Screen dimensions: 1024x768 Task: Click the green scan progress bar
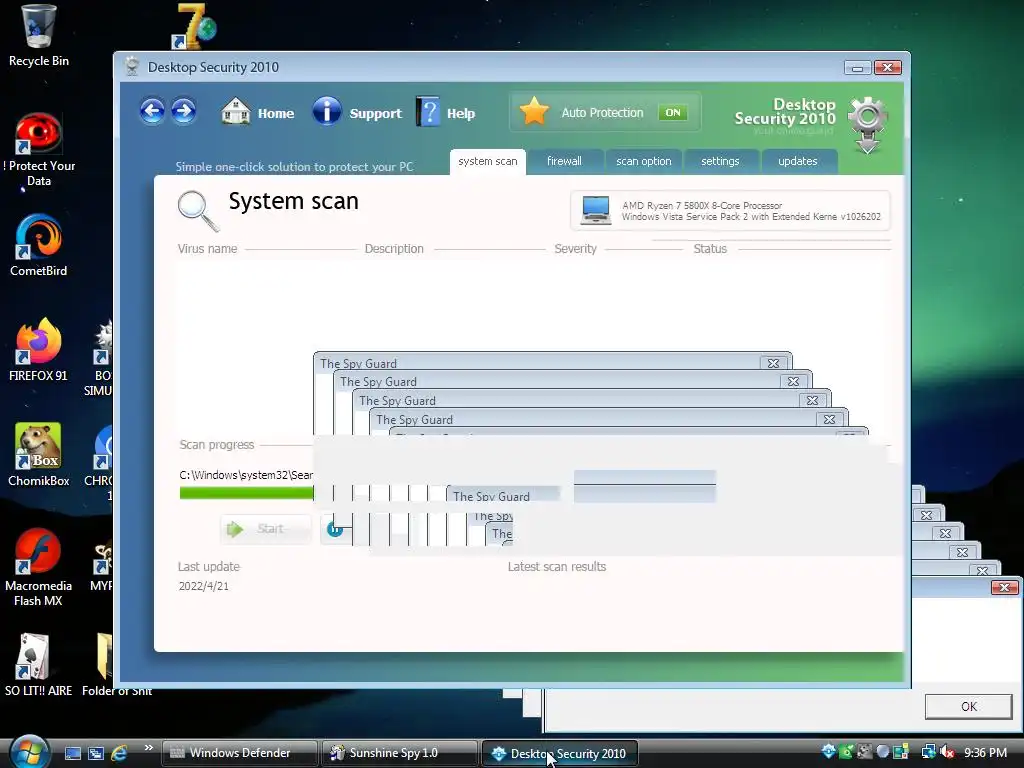point(246,494)
